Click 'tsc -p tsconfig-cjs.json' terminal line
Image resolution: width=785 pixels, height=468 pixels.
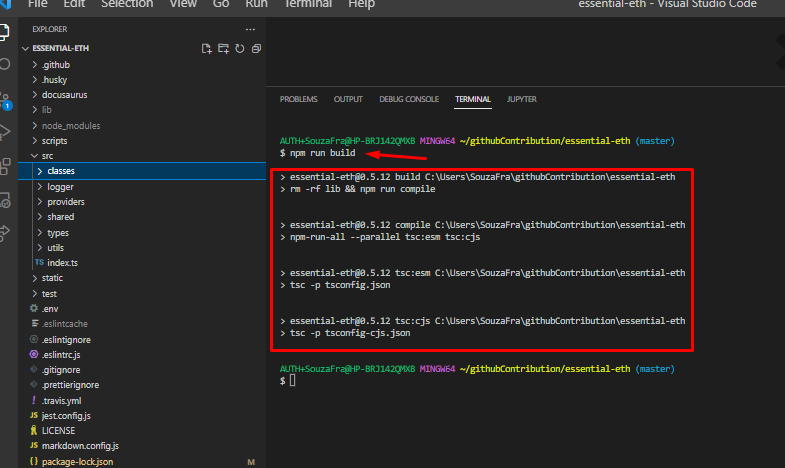(x=350, y=333)
